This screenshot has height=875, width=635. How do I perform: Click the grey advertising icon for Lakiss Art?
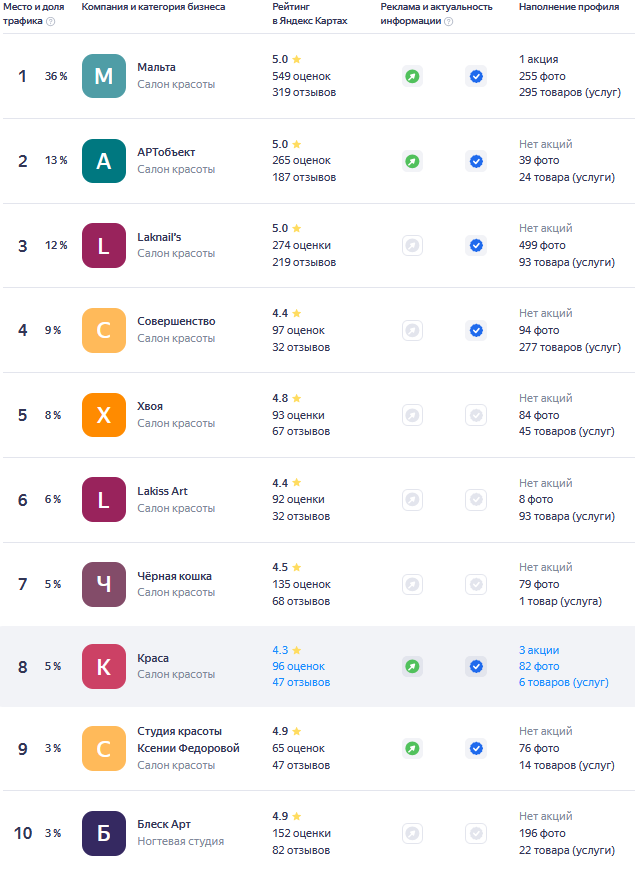pyautogui.click(x=412, y=499)
